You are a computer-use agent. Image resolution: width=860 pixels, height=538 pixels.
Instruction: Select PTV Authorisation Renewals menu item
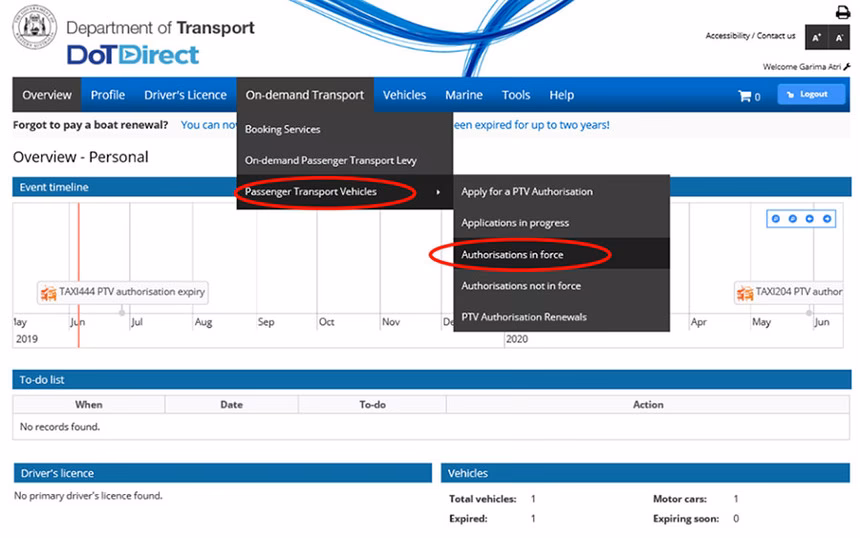click(x=523, y=317)
